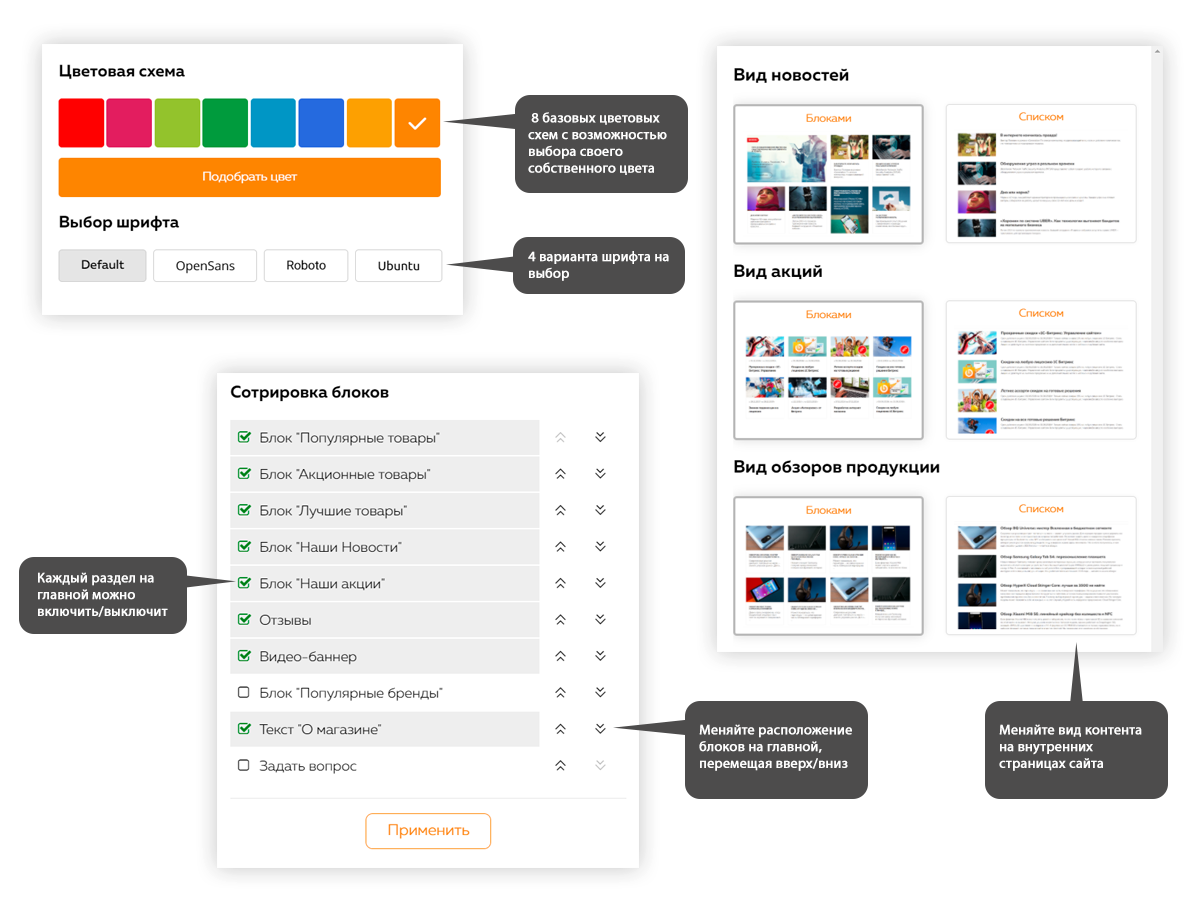Move "Наши Новости" block up
This screenshot has height=912, width=1200.
coord(560,547)
